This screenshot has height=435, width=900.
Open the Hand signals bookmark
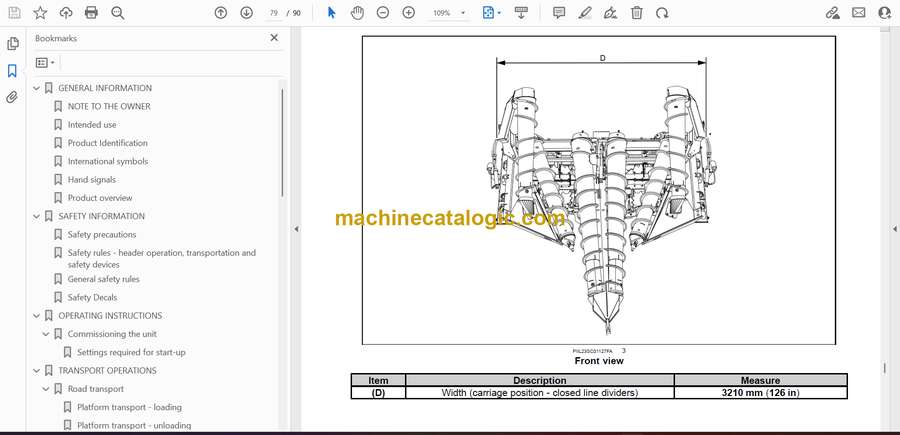coord(91,180)
